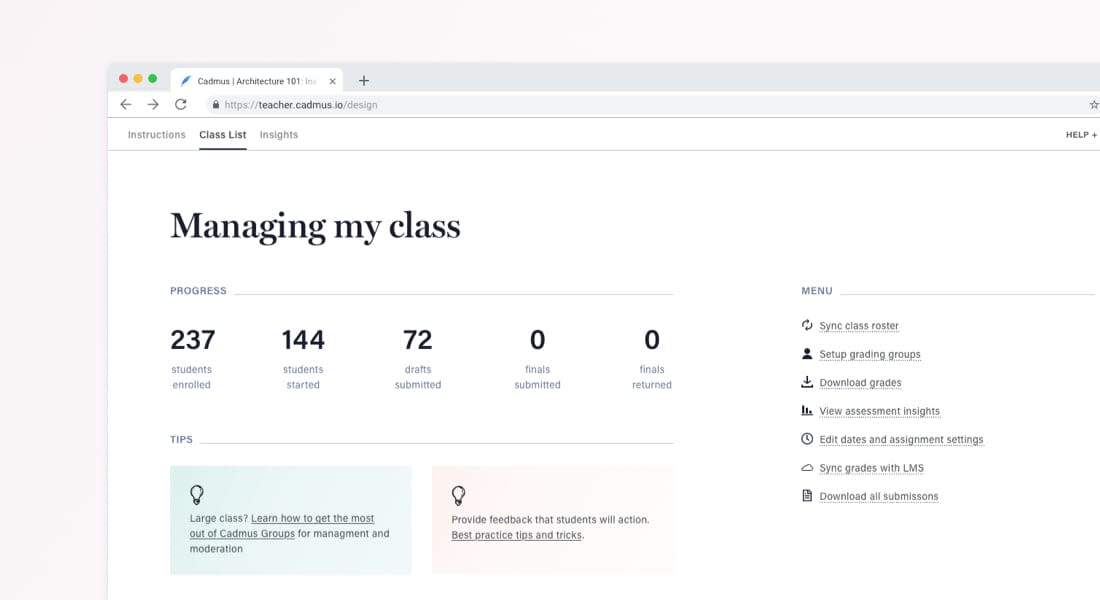Click the Cadmus feather favicon on the tab

point(186,81)
